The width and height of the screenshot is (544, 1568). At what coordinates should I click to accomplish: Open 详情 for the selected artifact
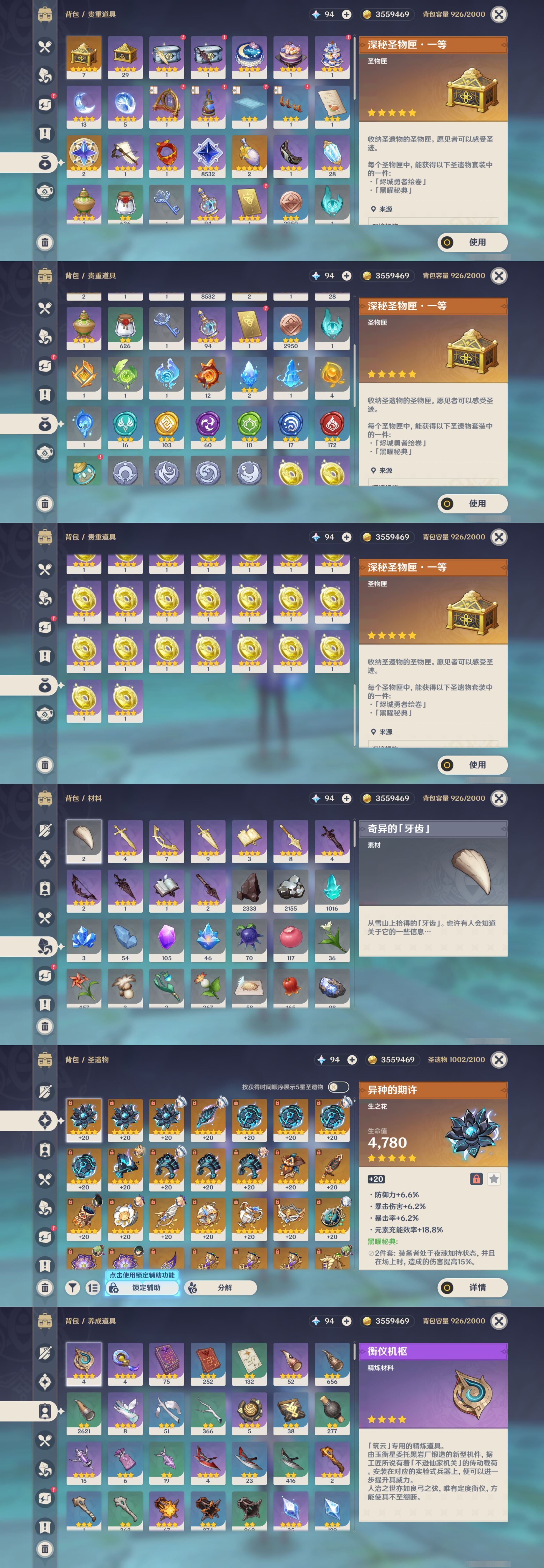pyautogui.click(x=472, y=1287)
